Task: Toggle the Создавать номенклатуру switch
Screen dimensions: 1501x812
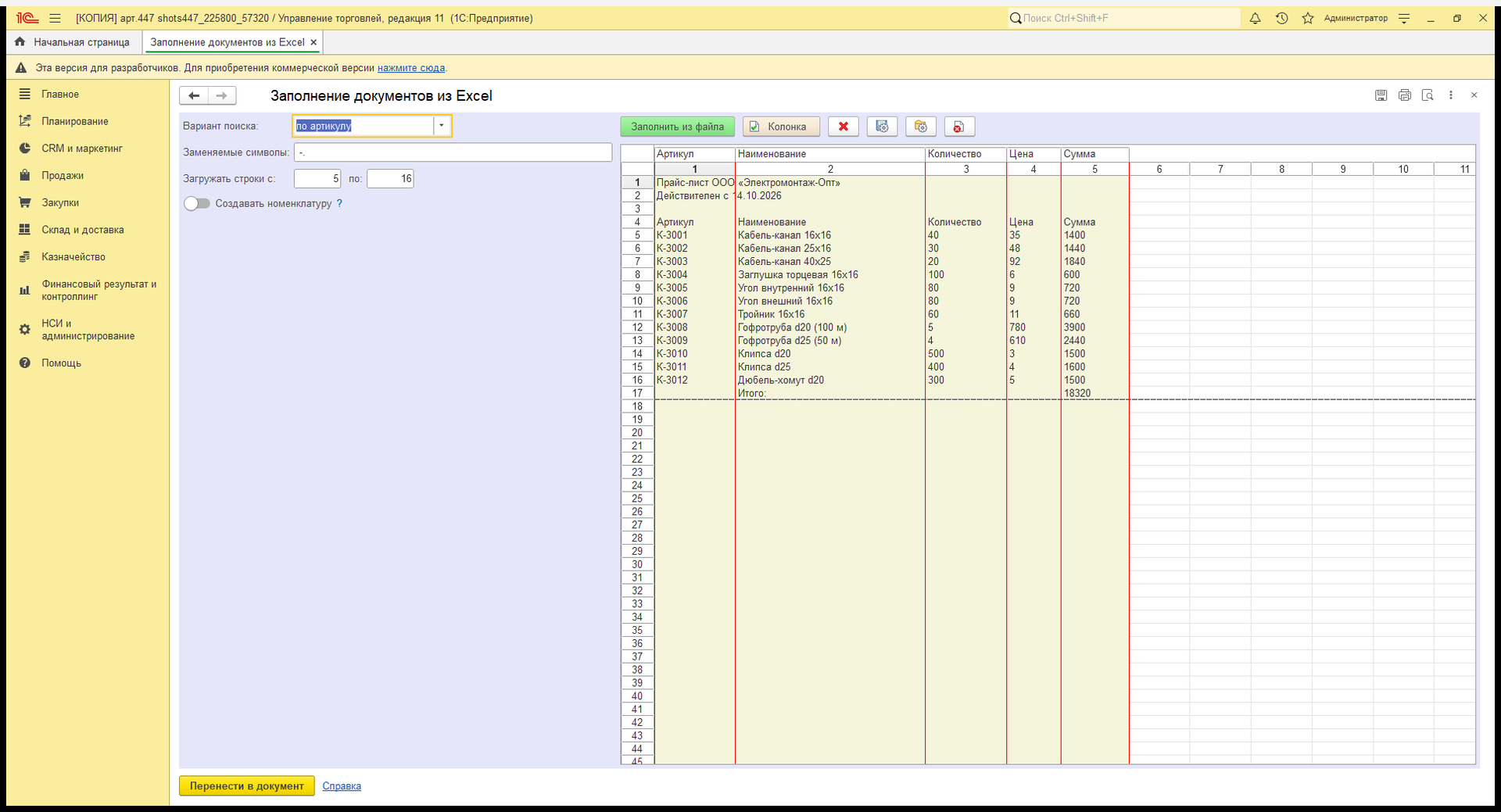Action: click(x=197, y=203)
